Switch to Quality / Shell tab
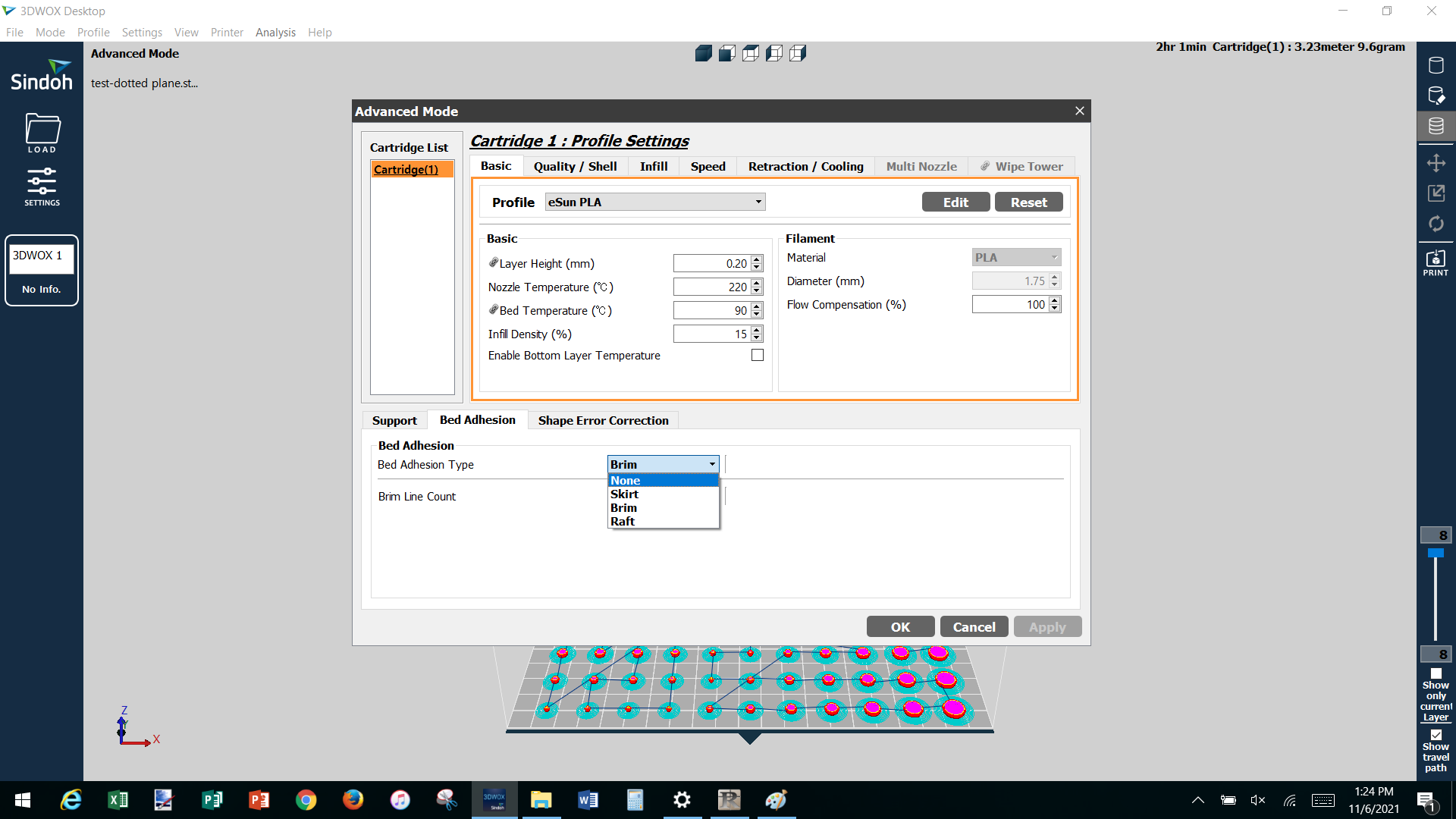This screenshot has width=1456, height=819. (x=575, y=166)
